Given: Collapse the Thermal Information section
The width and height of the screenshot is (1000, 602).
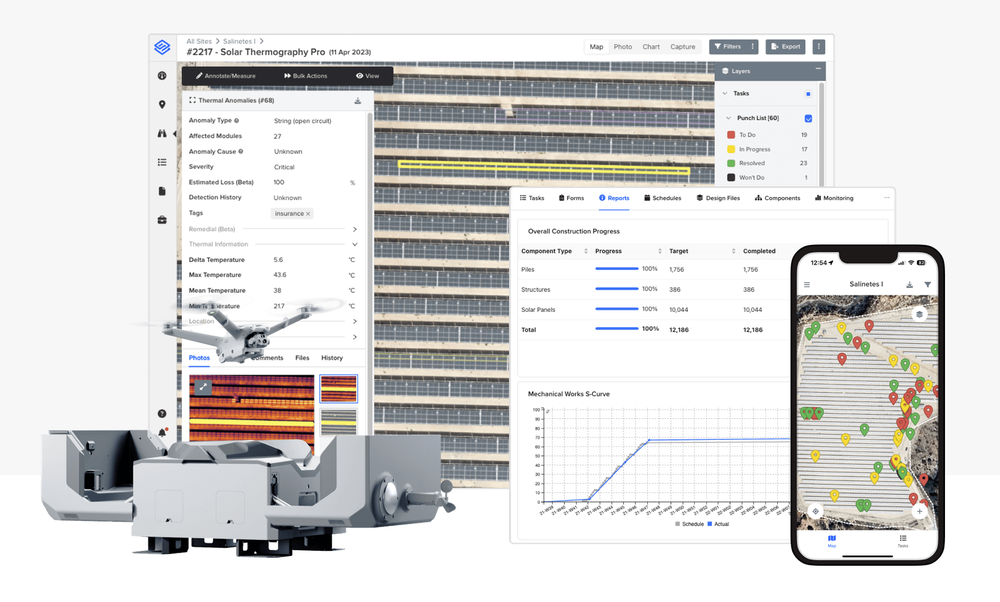Looking at the screenshot, I should (355, 244).
